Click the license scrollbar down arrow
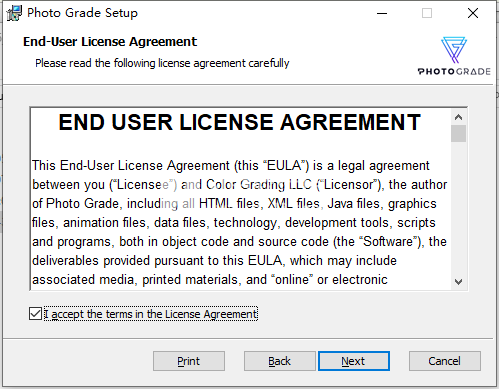Screen dimensions: 499x389 coord(458,282)
